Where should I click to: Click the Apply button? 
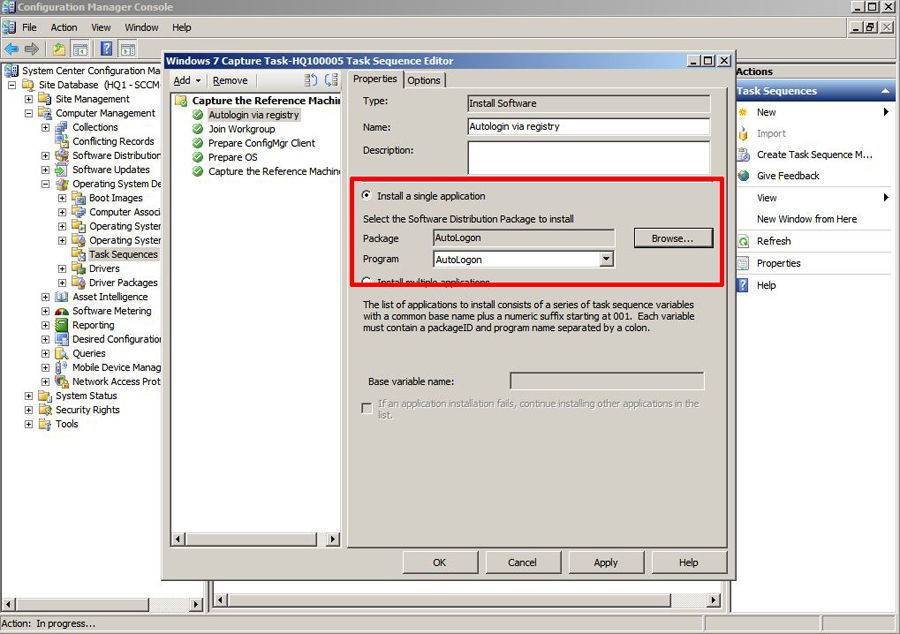[606, 562]
